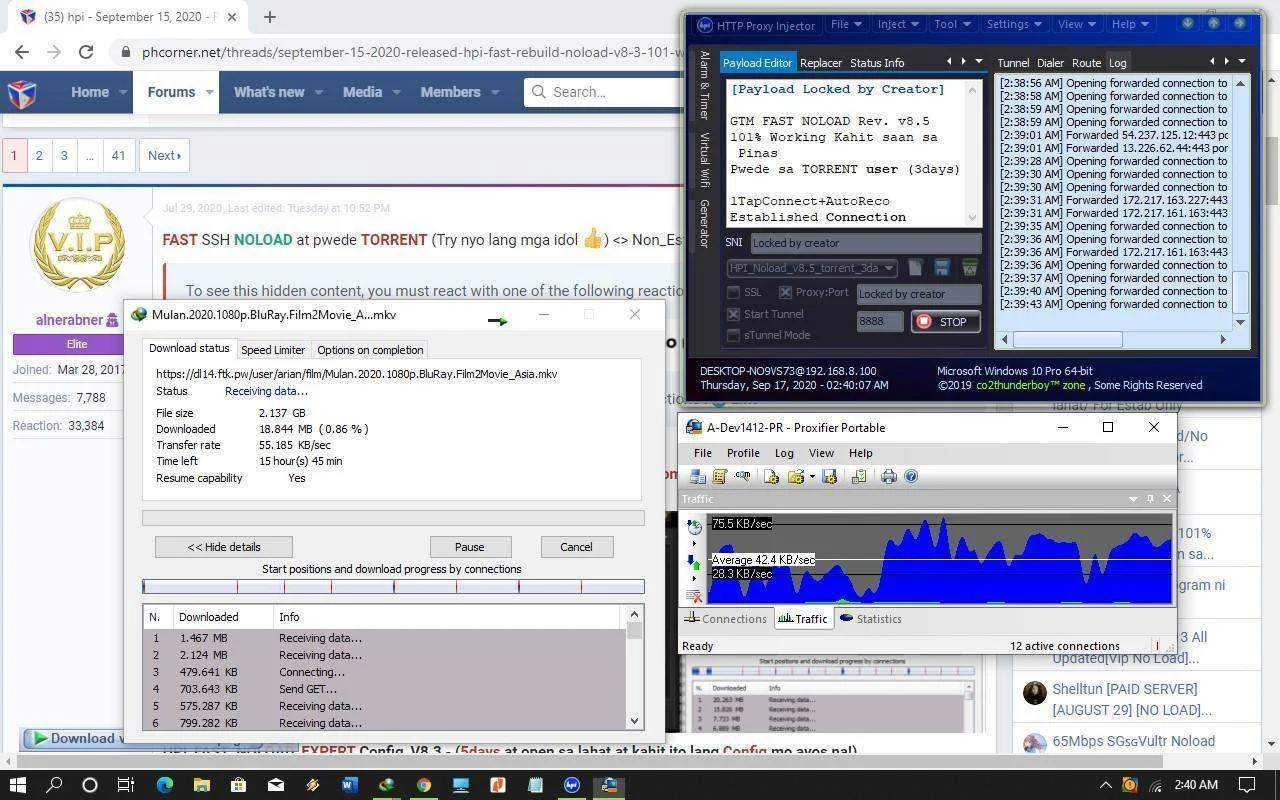
Task: Click the printer icon in Proxifier toolbar
Action: pyautogui.click(x=888, y=477)
